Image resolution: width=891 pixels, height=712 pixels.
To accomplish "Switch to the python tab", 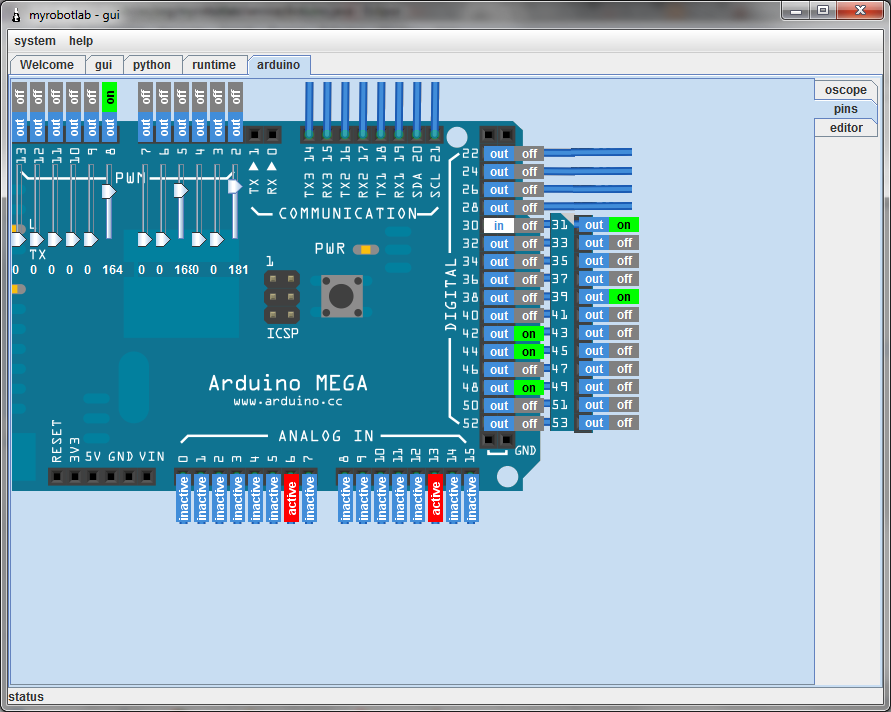I will tap(152, 65).
